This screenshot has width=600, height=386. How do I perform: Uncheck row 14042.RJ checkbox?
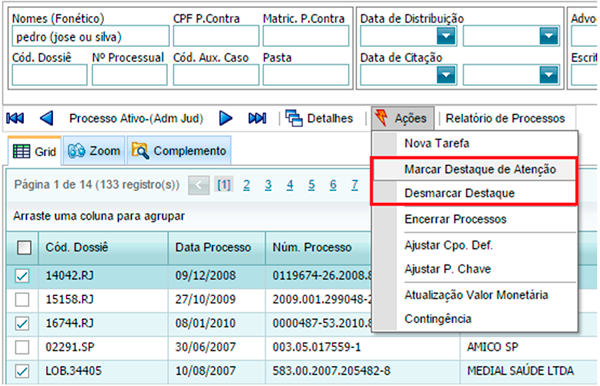pos(22,276)
